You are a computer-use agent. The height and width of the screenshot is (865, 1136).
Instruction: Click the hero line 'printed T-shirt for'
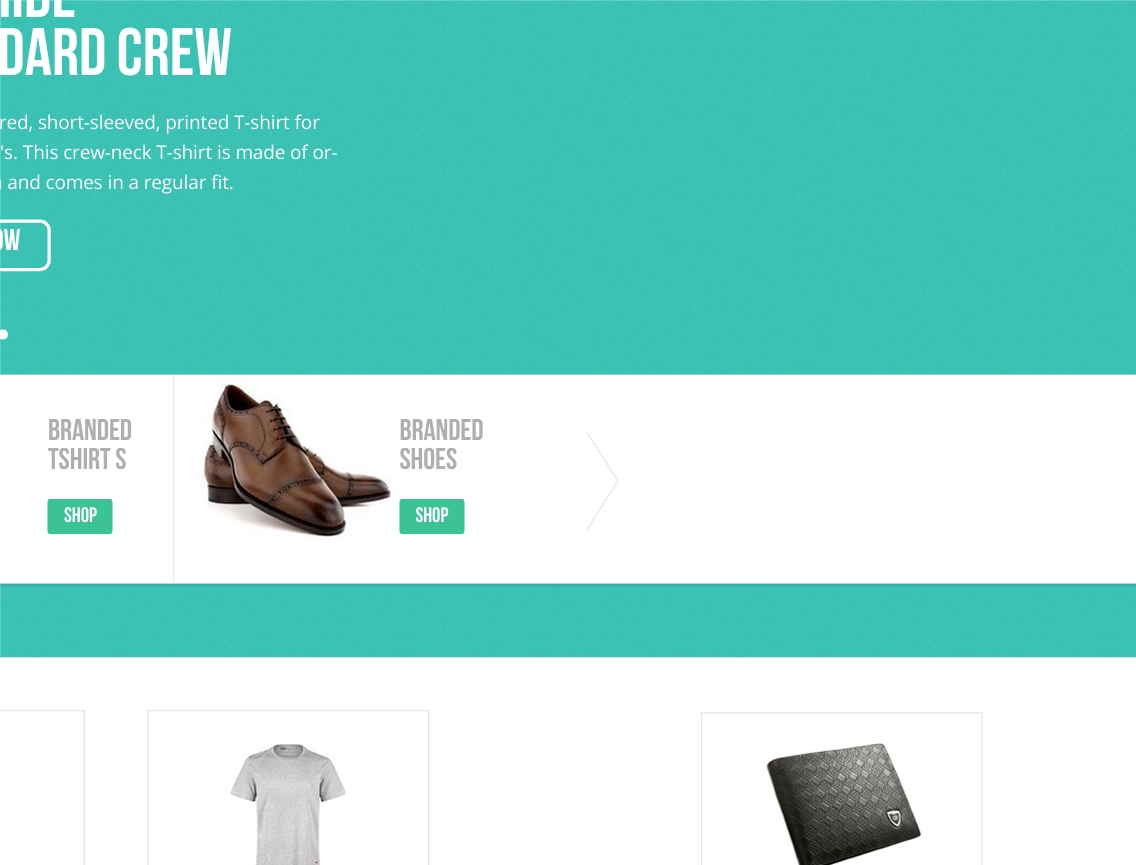click(242, 122)
